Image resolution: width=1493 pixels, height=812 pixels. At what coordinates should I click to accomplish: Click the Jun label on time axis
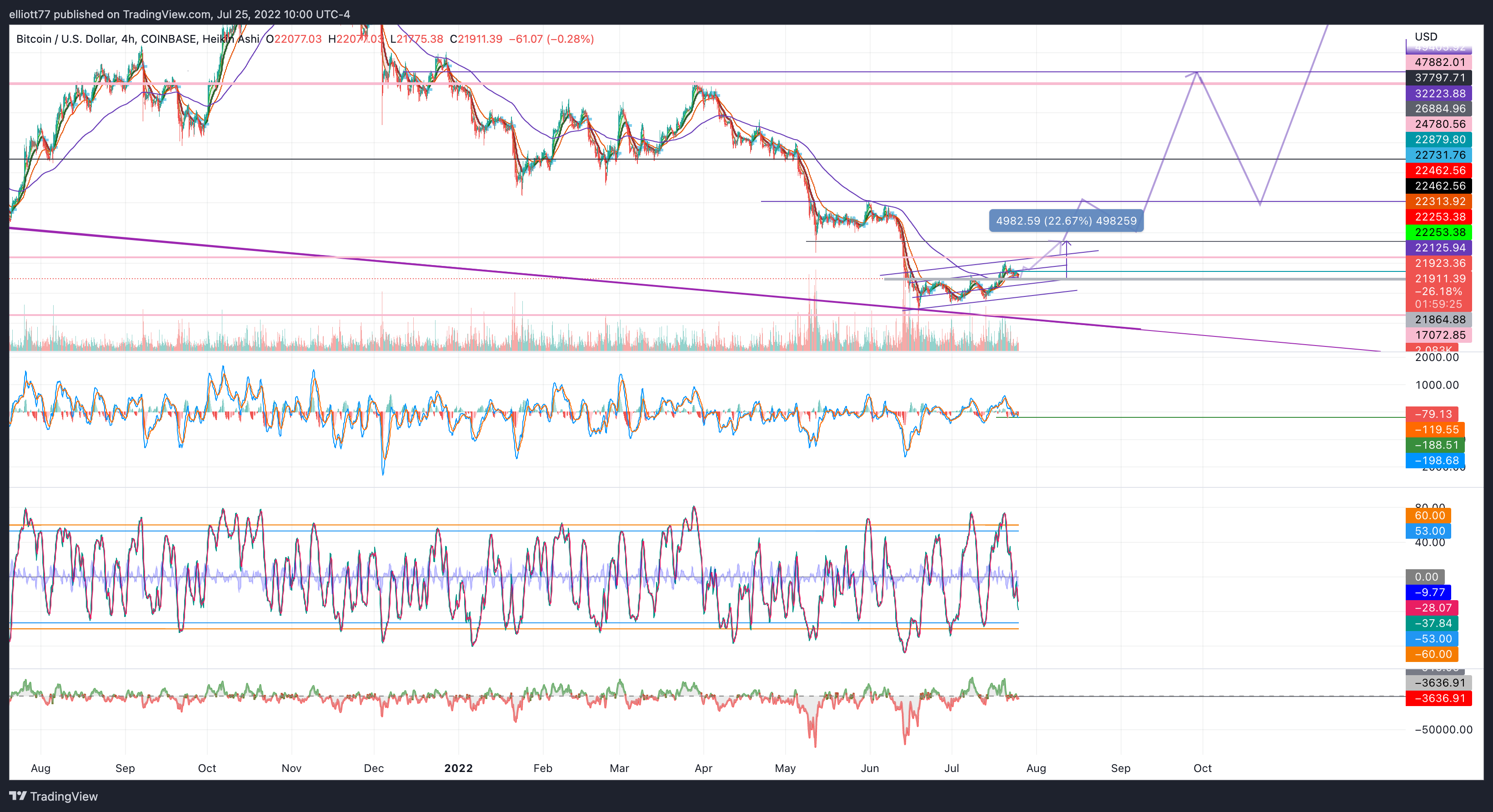point(870,768)
